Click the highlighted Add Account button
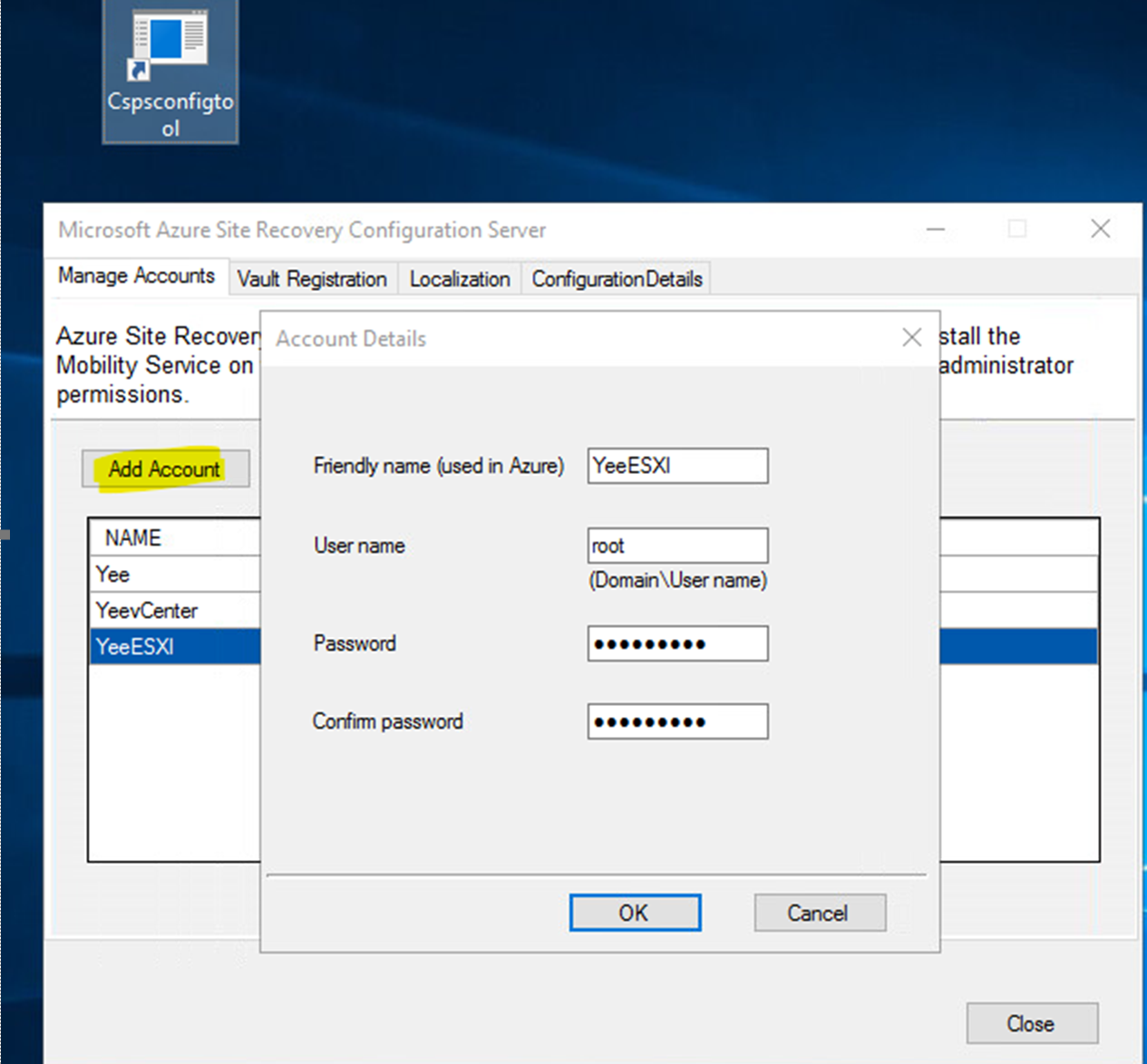The width and height of the screenshot is (1147, 1064). click(x=166, y=469)
